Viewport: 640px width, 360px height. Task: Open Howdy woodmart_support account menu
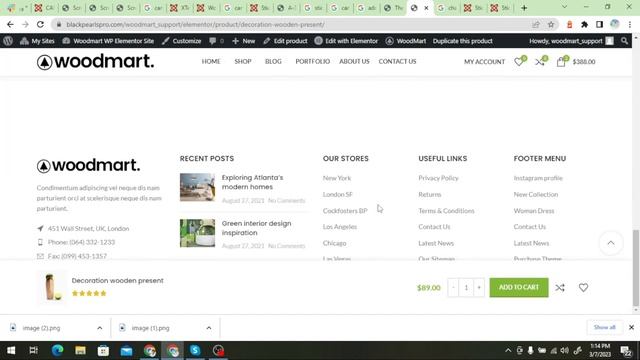[571, 41]
